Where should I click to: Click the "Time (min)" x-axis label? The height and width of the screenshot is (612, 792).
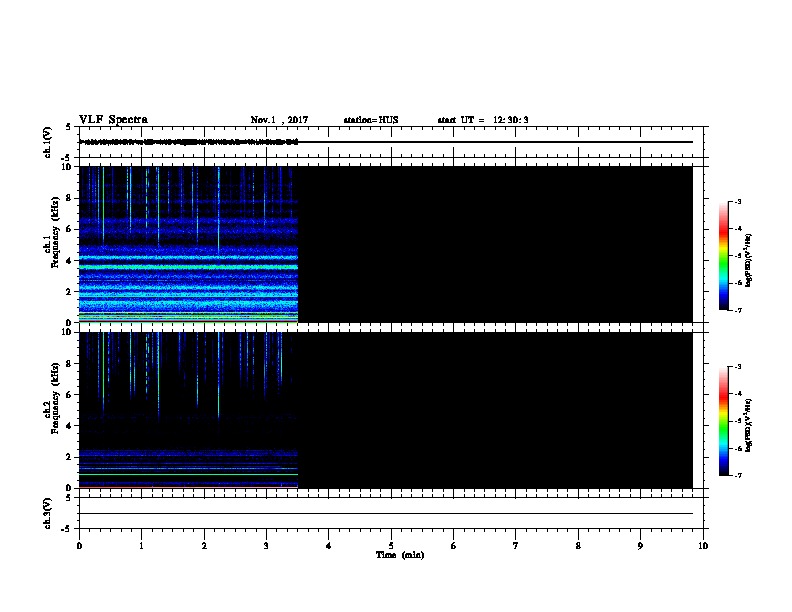pos(400,555)
